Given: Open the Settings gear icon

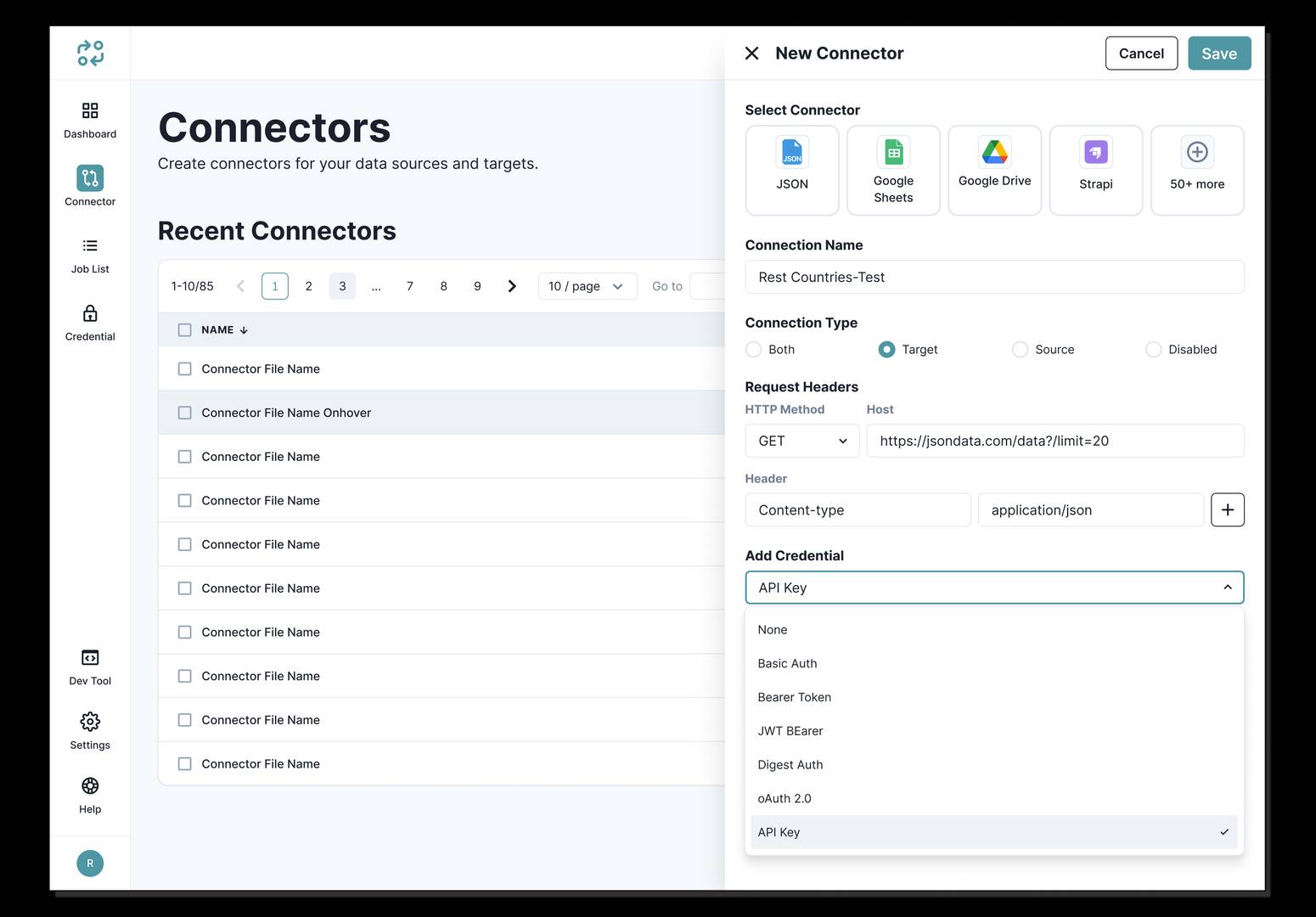Looking at the screenshot, I should click(90, 723).
